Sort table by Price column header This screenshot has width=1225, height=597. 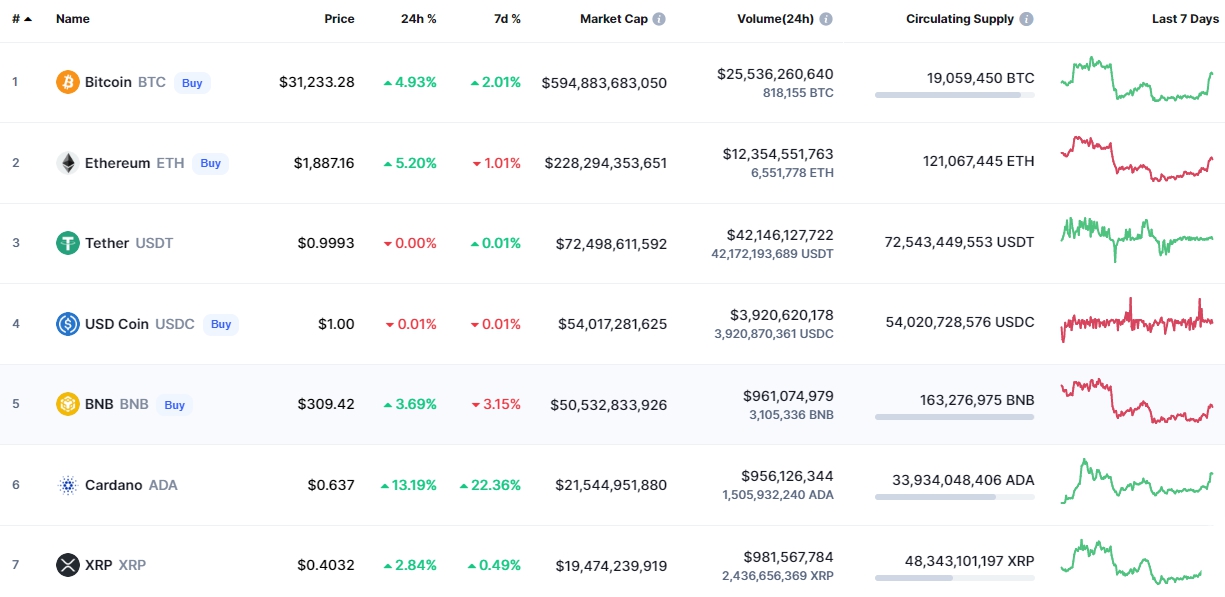point(339,19)
